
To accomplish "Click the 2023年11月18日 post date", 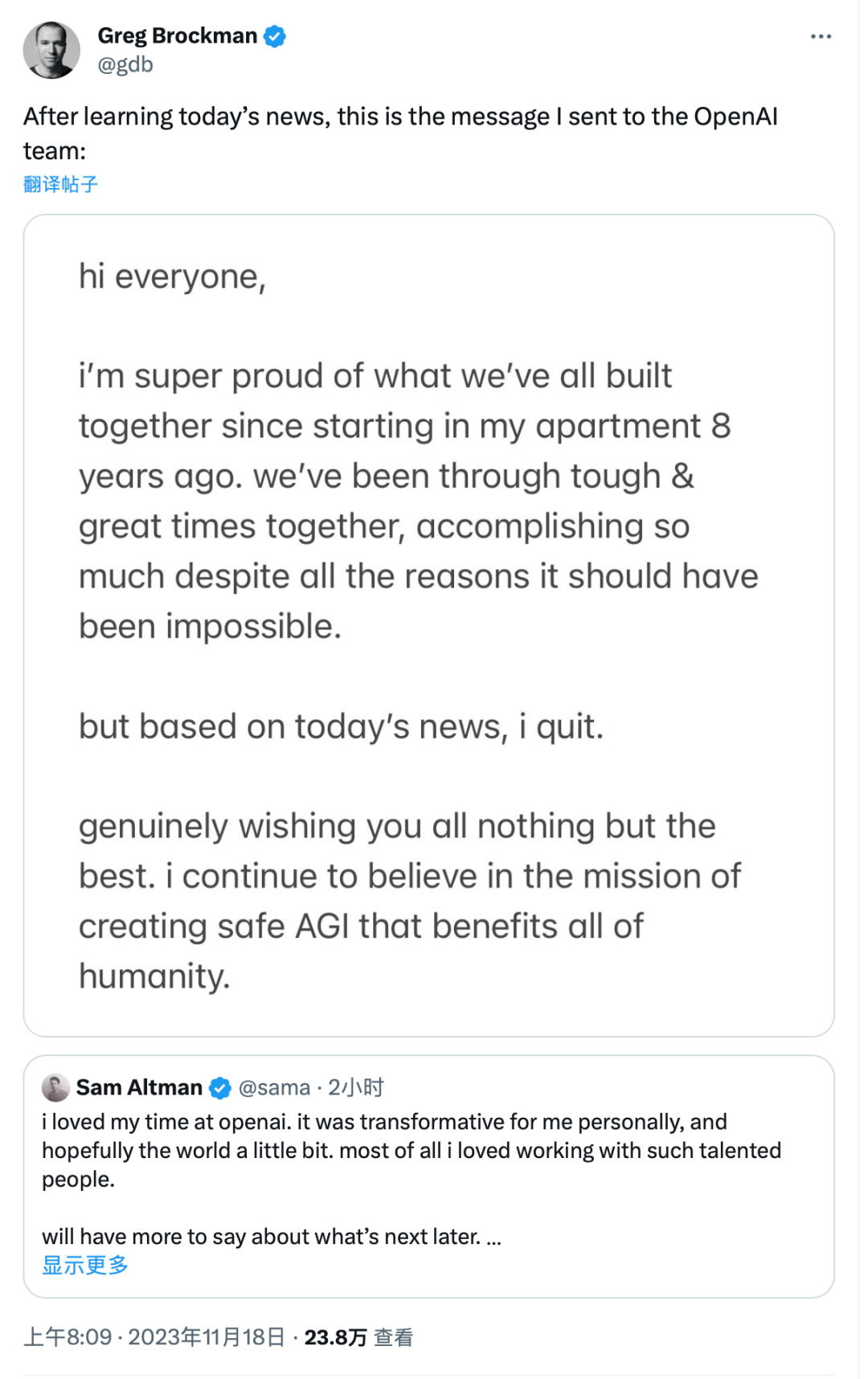I will (207, 1337).
